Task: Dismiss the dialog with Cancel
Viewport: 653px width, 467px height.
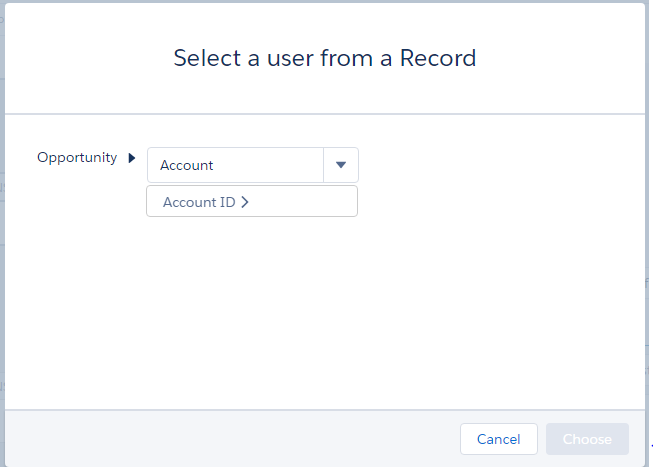Action: pyautogui.click(x=498, y=439)
